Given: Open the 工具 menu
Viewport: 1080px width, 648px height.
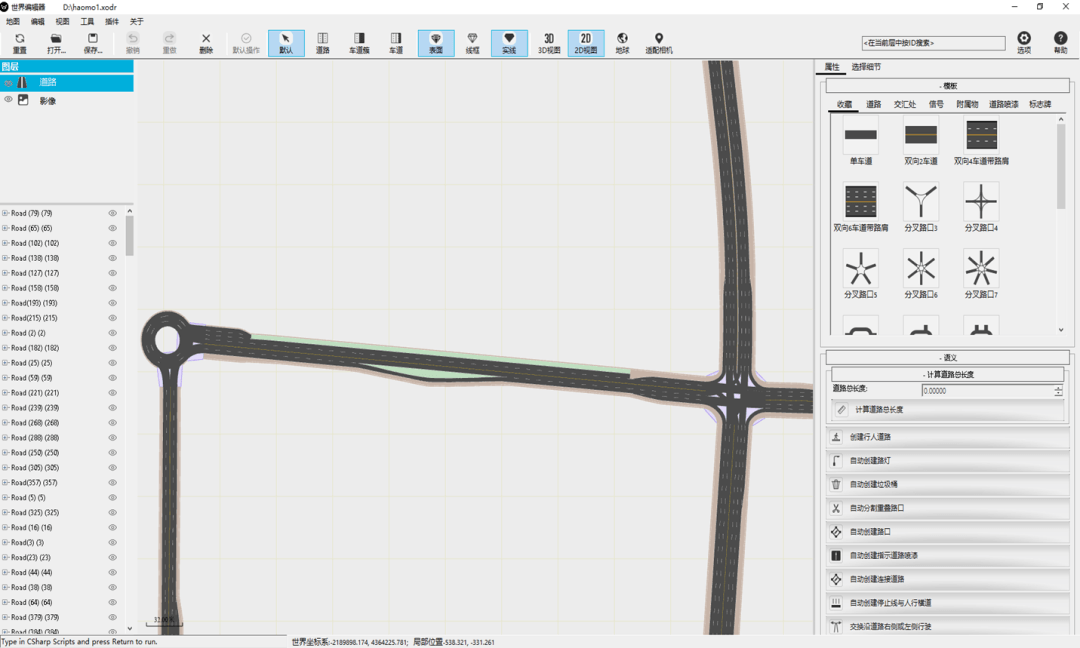Looking at the screenshot, I should 87,21.
